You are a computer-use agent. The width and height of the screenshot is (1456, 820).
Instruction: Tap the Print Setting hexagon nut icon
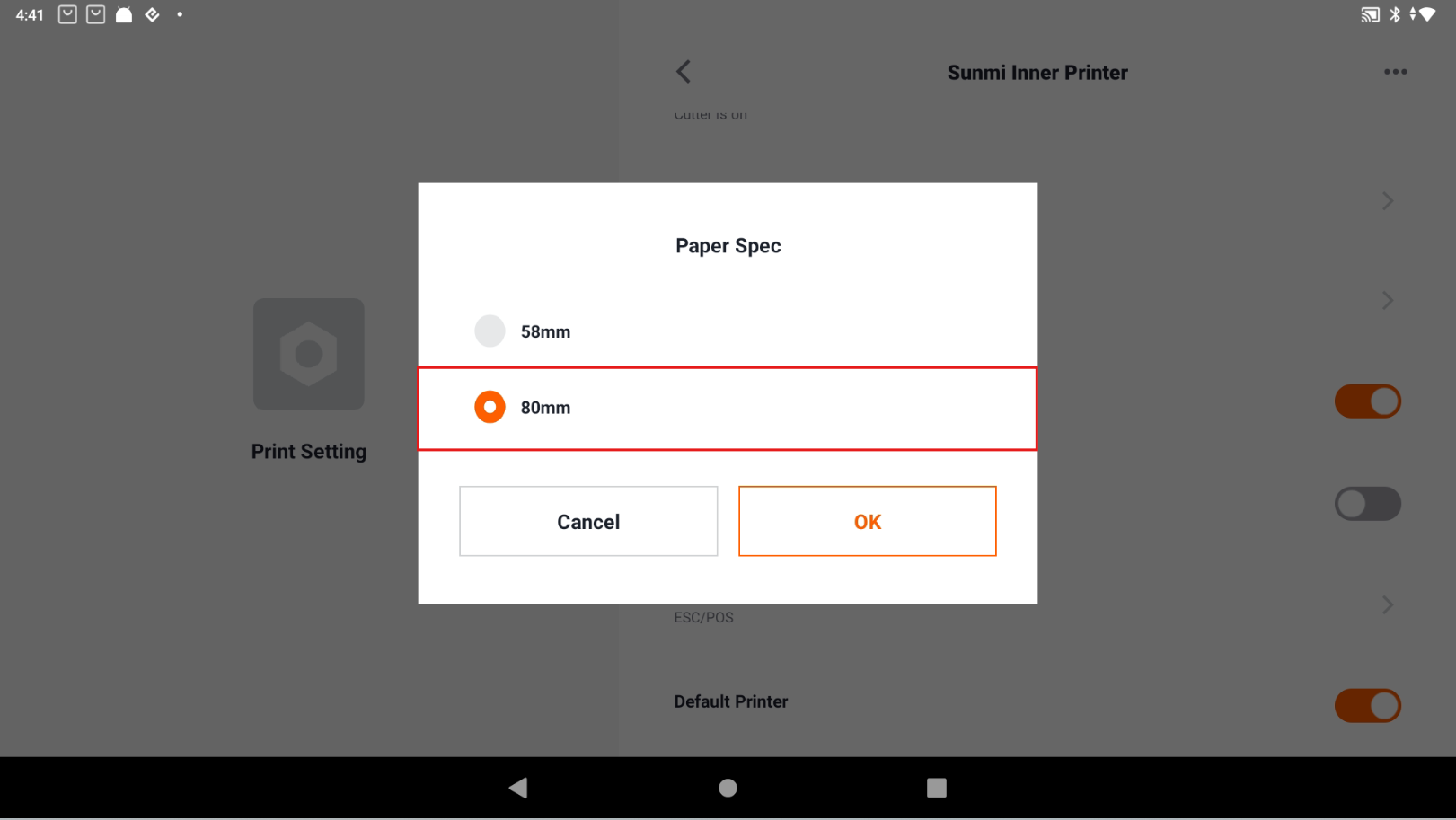click(308, 354)
